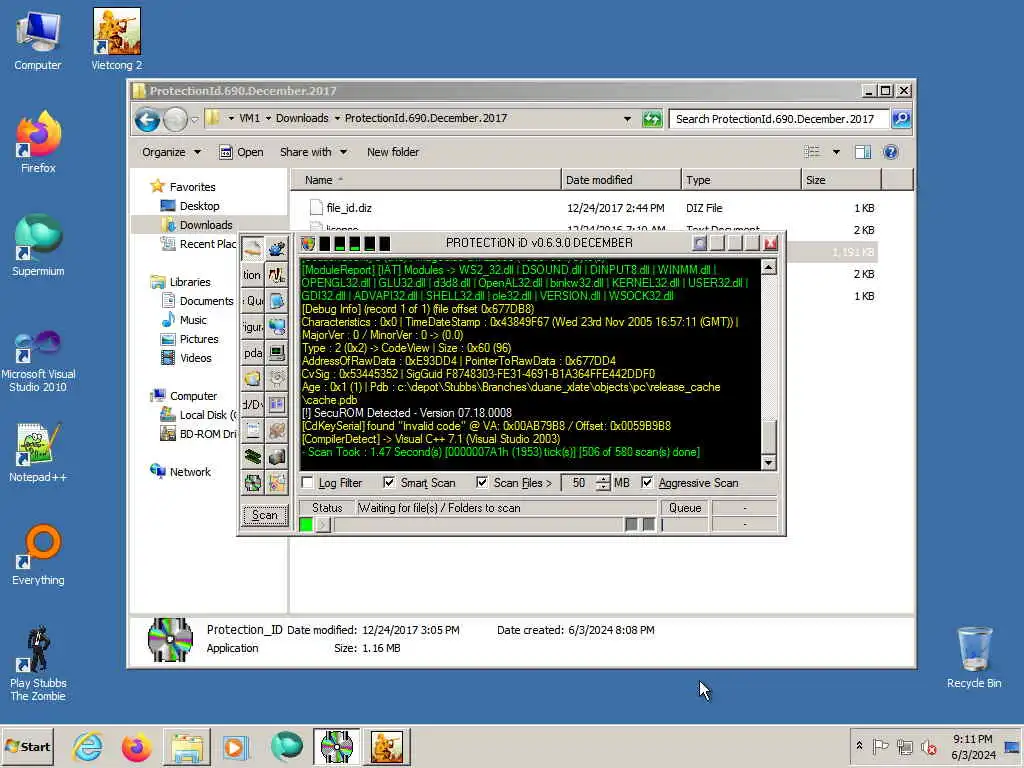
Task: Click the scroll-up arrow of the scan log
Action: coord(769,267)
